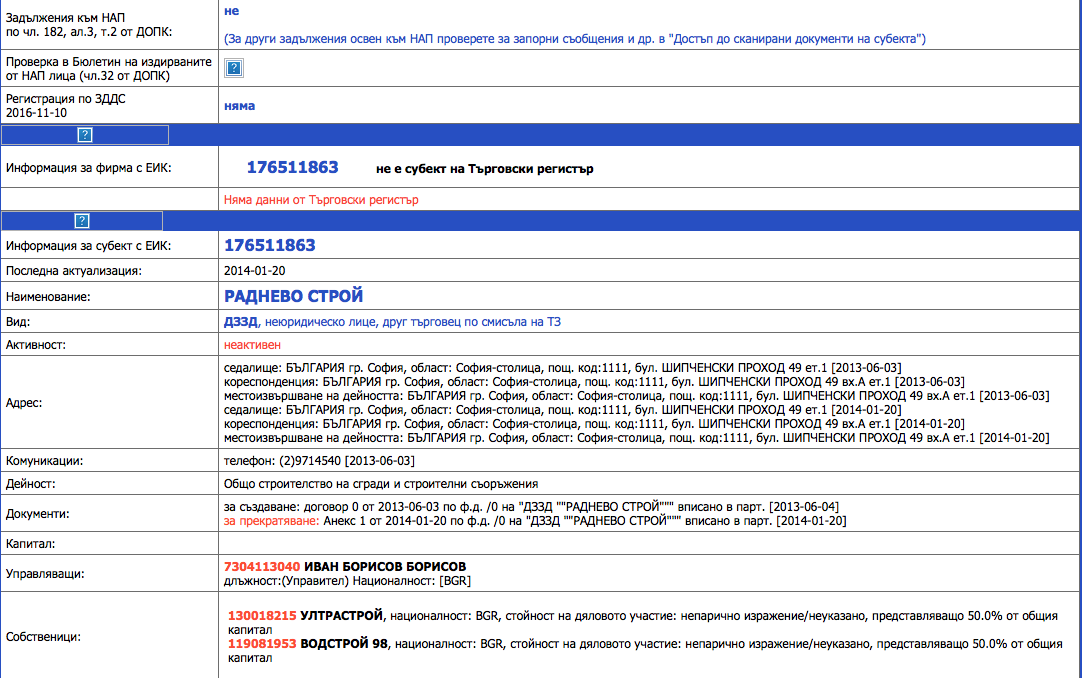Open the help icon above Информация за субект

[x=82, y=221]
